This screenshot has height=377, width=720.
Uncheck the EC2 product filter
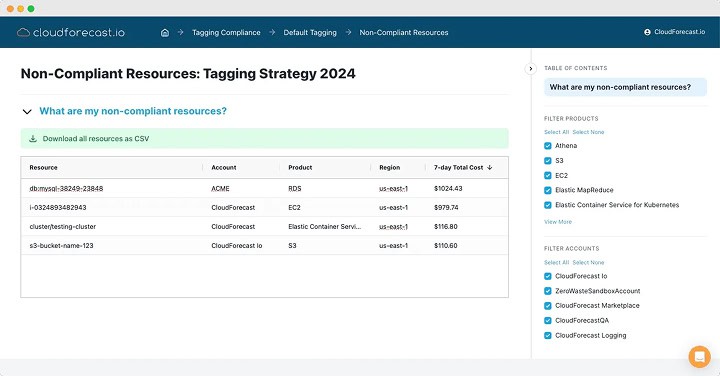click(547, 175)
